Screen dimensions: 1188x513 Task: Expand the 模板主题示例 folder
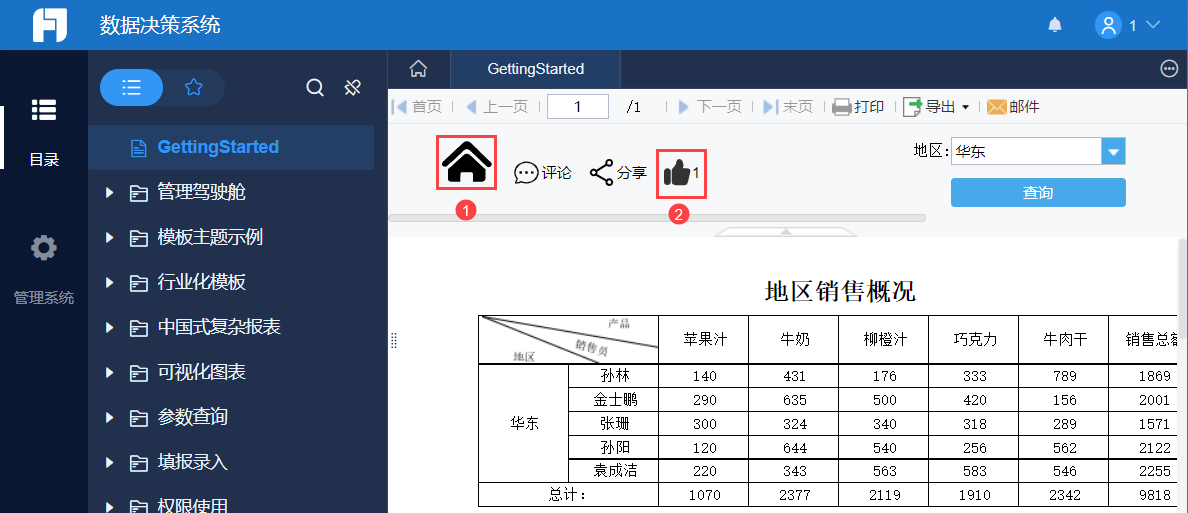pos(110,238)
